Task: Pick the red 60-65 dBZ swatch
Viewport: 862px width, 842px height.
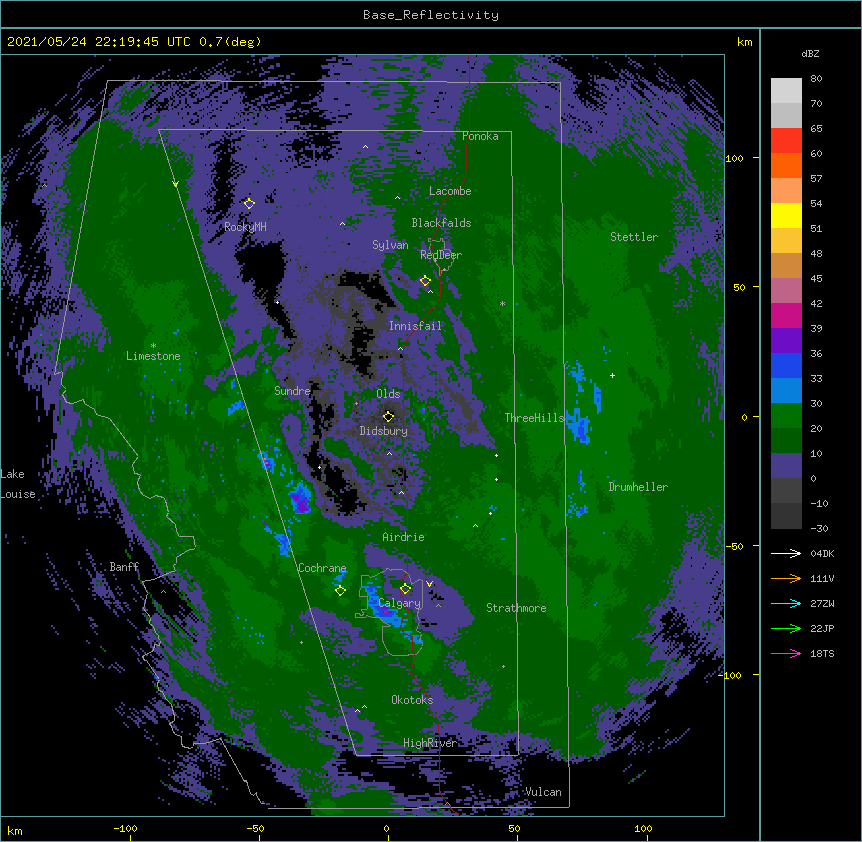Action: click(786, 141)
